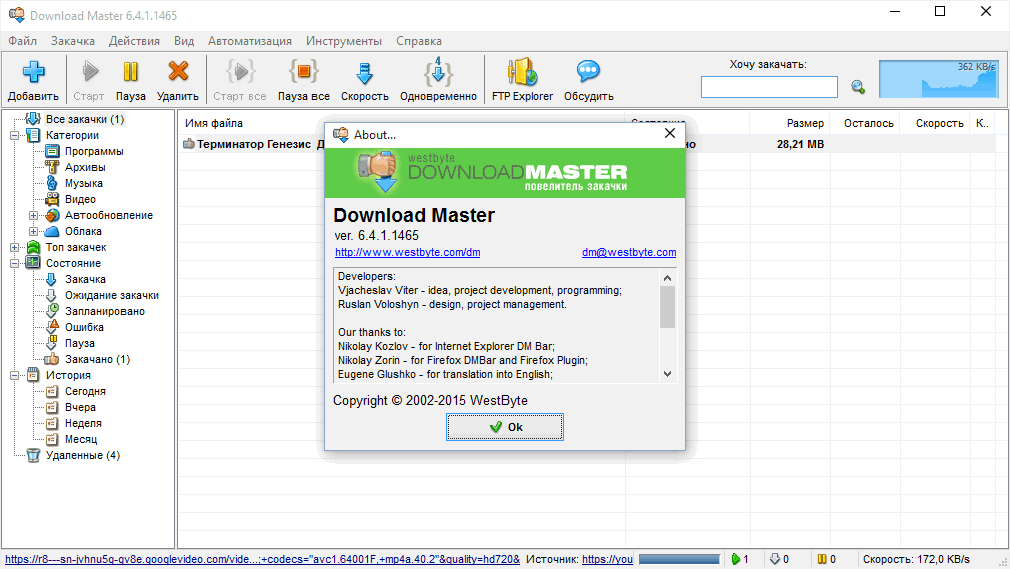Click Ok in the About dialog
The image size is (1010, 569).
[505, 427]
